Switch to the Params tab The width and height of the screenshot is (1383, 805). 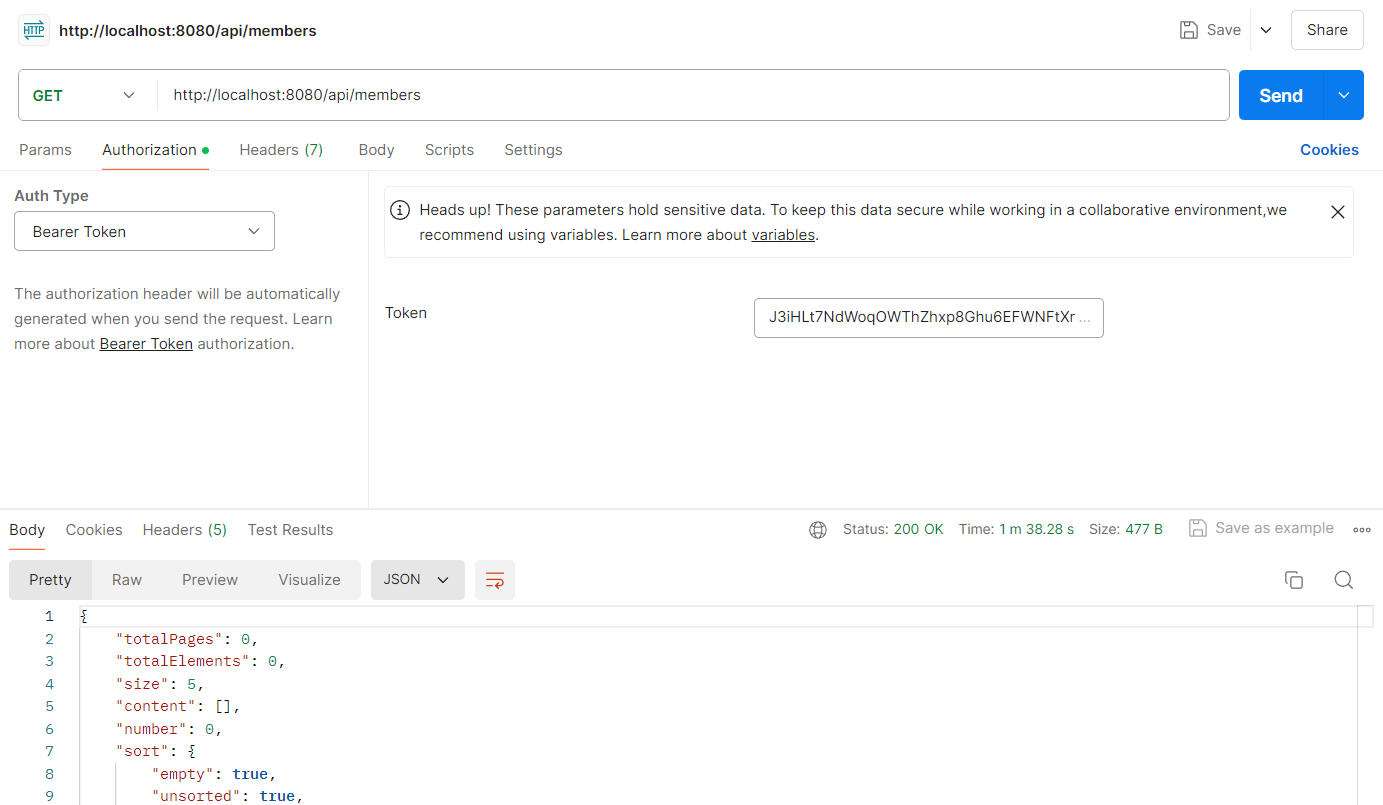[x=45, y=150]
